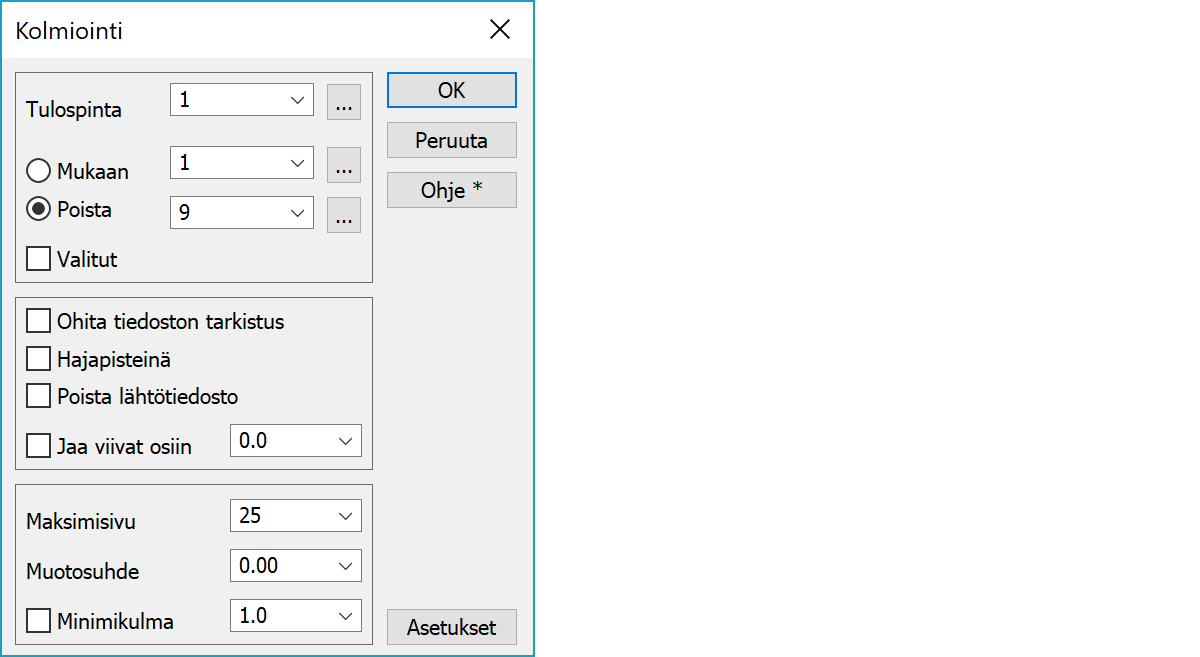Click the browse button beside Poista field

(344, 215)
